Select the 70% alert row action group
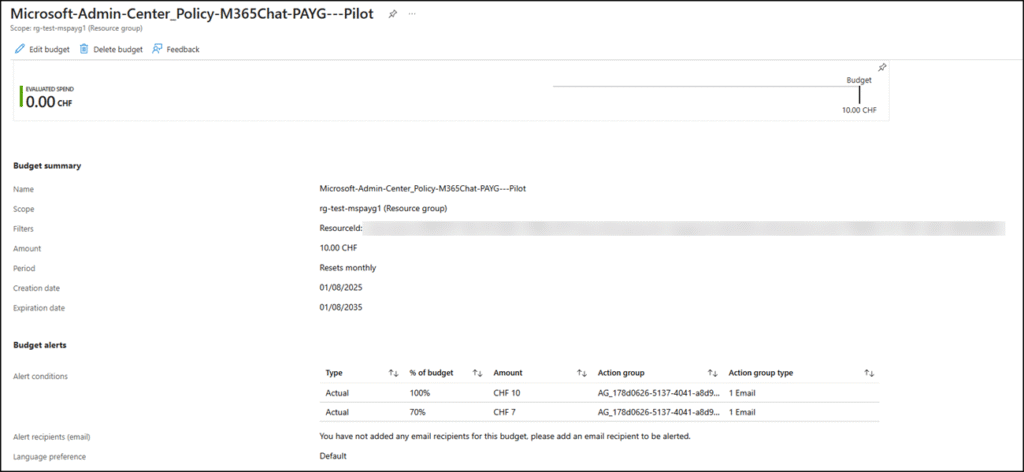Image resolution: width=1024 pixels, height=472 pixels. point(658,413)
